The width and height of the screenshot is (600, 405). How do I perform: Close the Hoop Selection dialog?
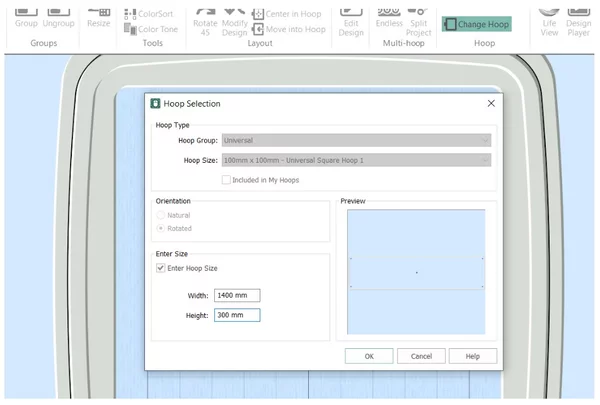point(491,103)
